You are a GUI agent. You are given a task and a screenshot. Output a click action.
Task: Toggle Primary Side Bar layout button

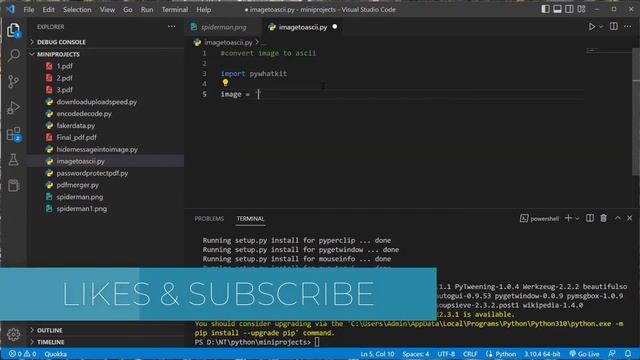pos(545,9)
